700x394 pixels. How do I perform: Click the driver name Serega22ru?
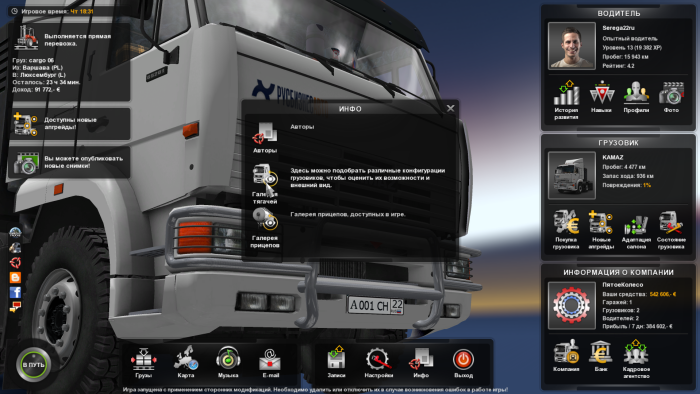(x=618, y=28)
